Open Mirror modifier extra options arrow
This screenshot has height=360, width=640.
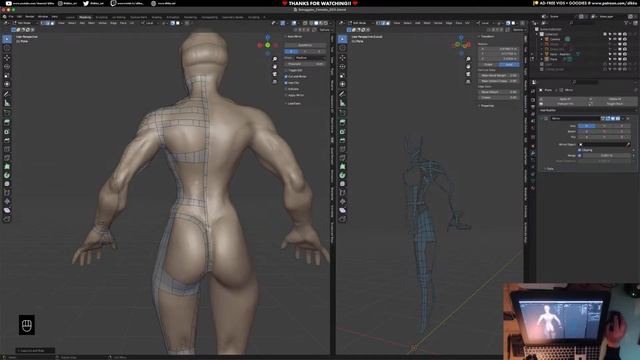pos(623,118)
